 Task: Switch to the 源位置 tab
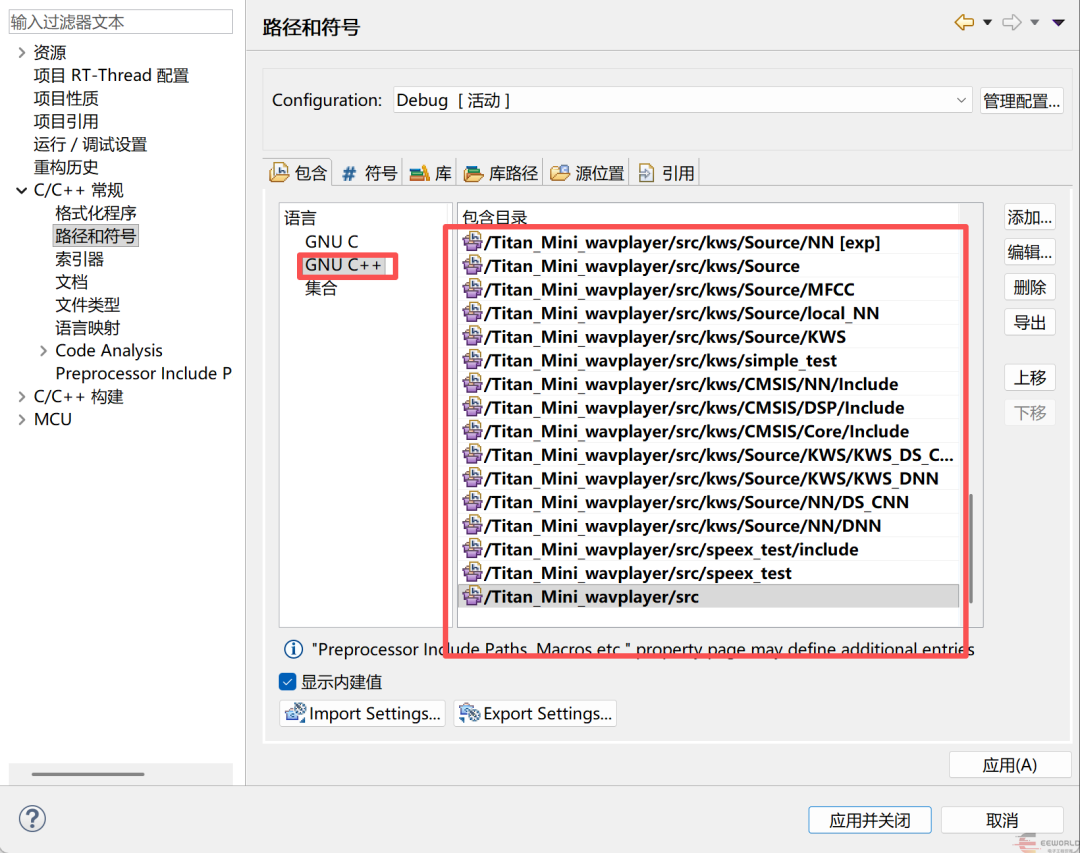pos(588,173)
